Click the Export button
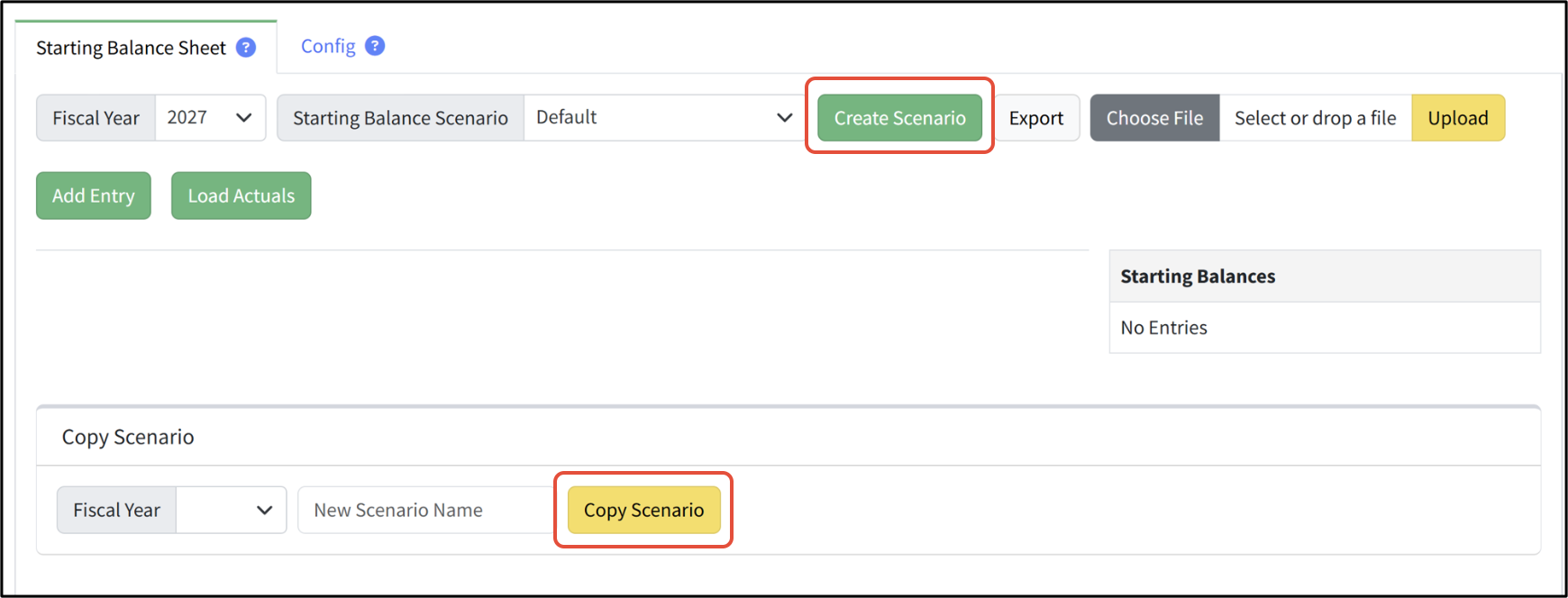Viewport: 1568px width, 598px height. click(x=1036, y=118)
